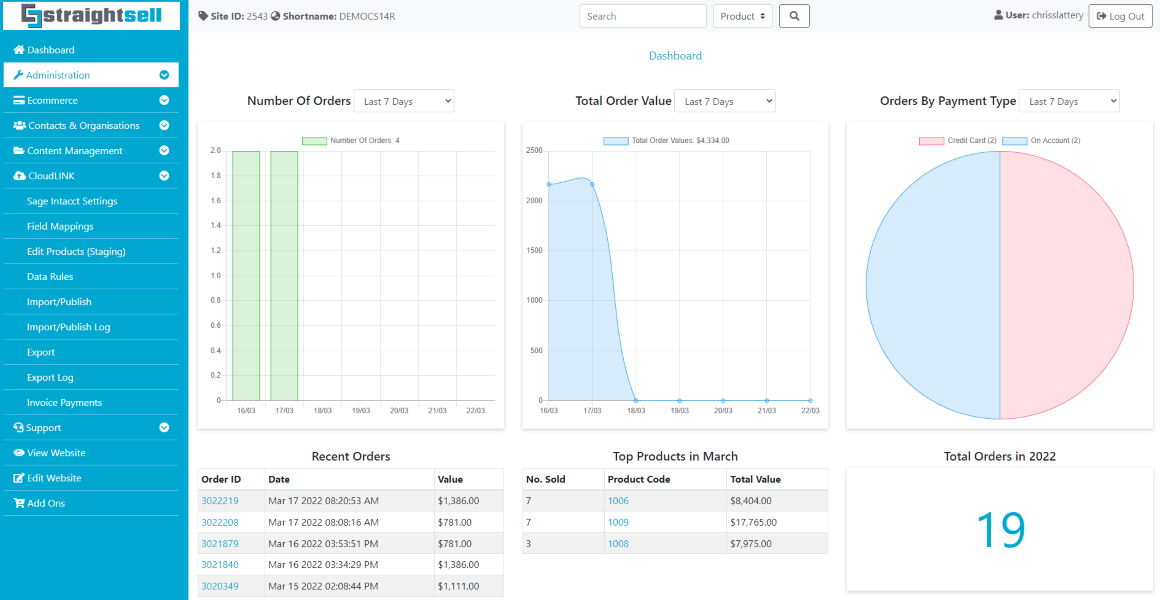
Task: Toggle On Account legend in pie chart
Action: (1040, 141)
